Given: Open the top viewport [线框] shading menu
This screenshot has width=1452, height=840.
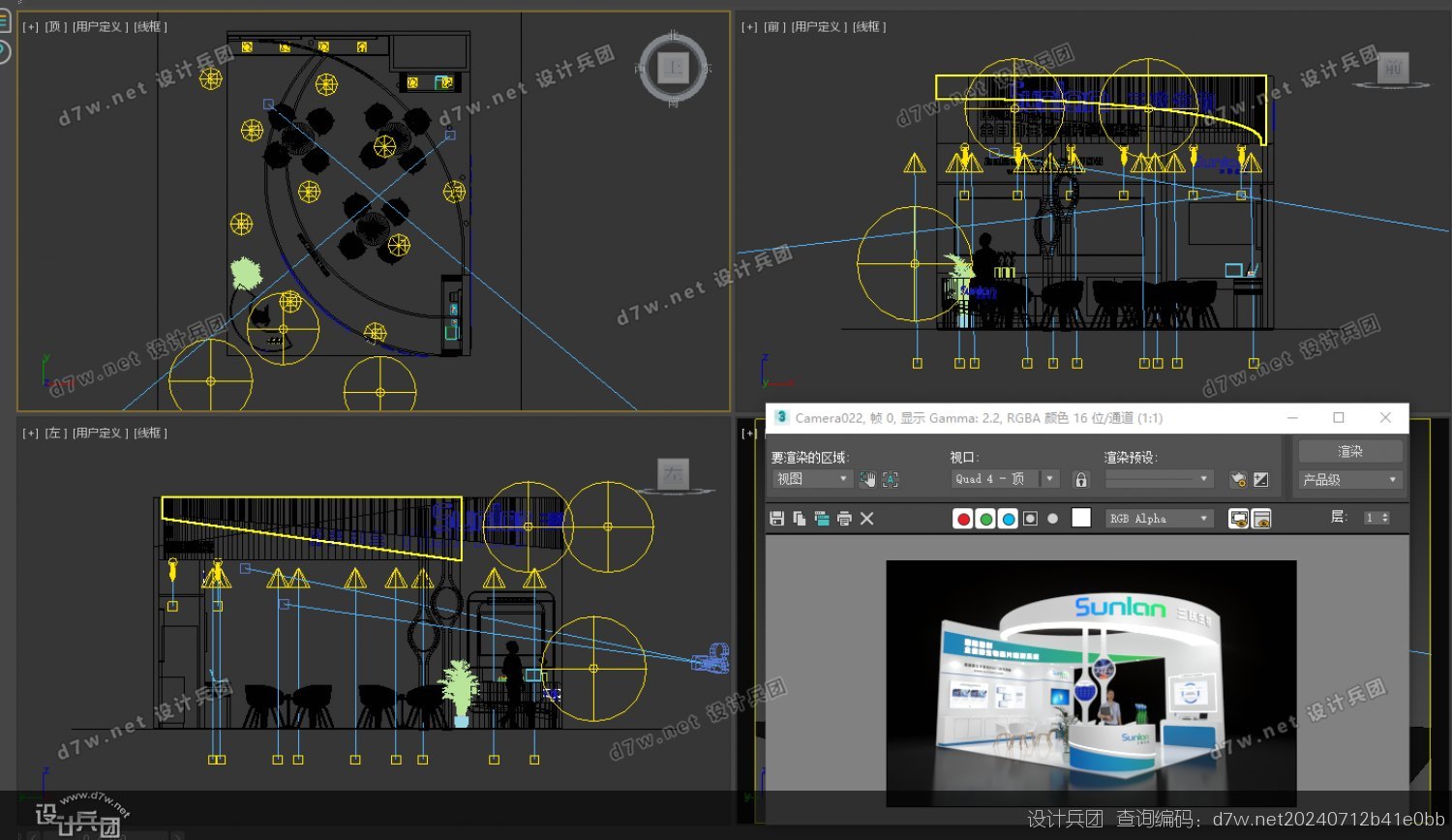Looking at the screenshot, I should [x=150, y=27].
